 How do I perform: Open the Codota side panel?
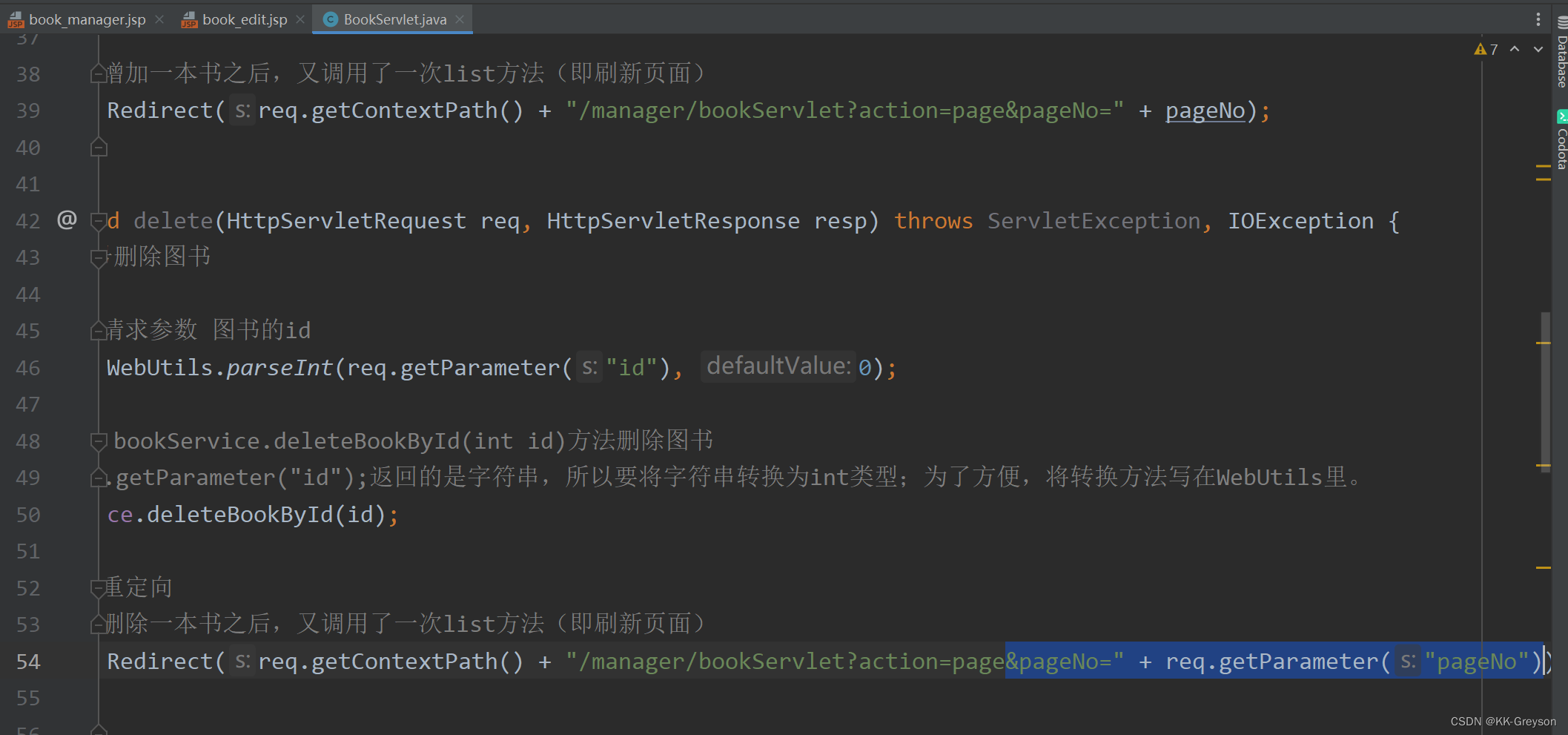[1561, 141]
